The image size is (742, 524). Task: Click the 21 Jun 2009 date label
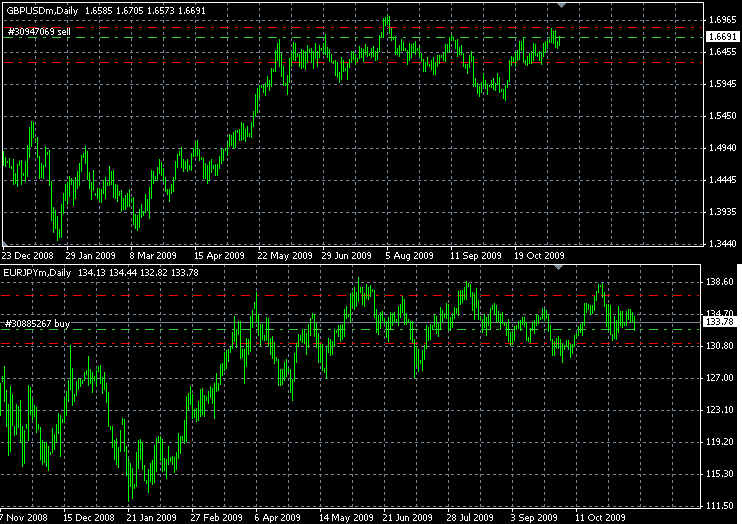click(408, 517)
